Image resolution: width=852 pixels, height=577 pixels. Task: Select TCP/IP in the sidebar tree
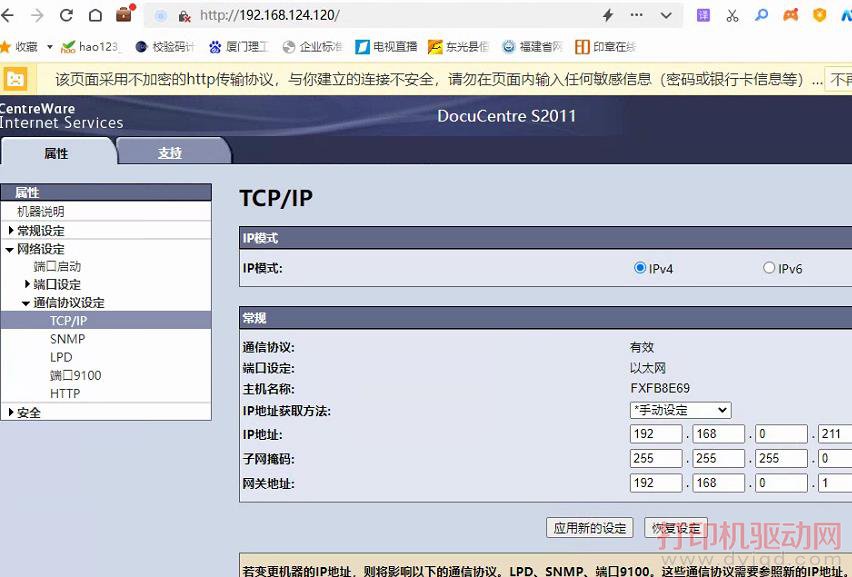point(68,321)
